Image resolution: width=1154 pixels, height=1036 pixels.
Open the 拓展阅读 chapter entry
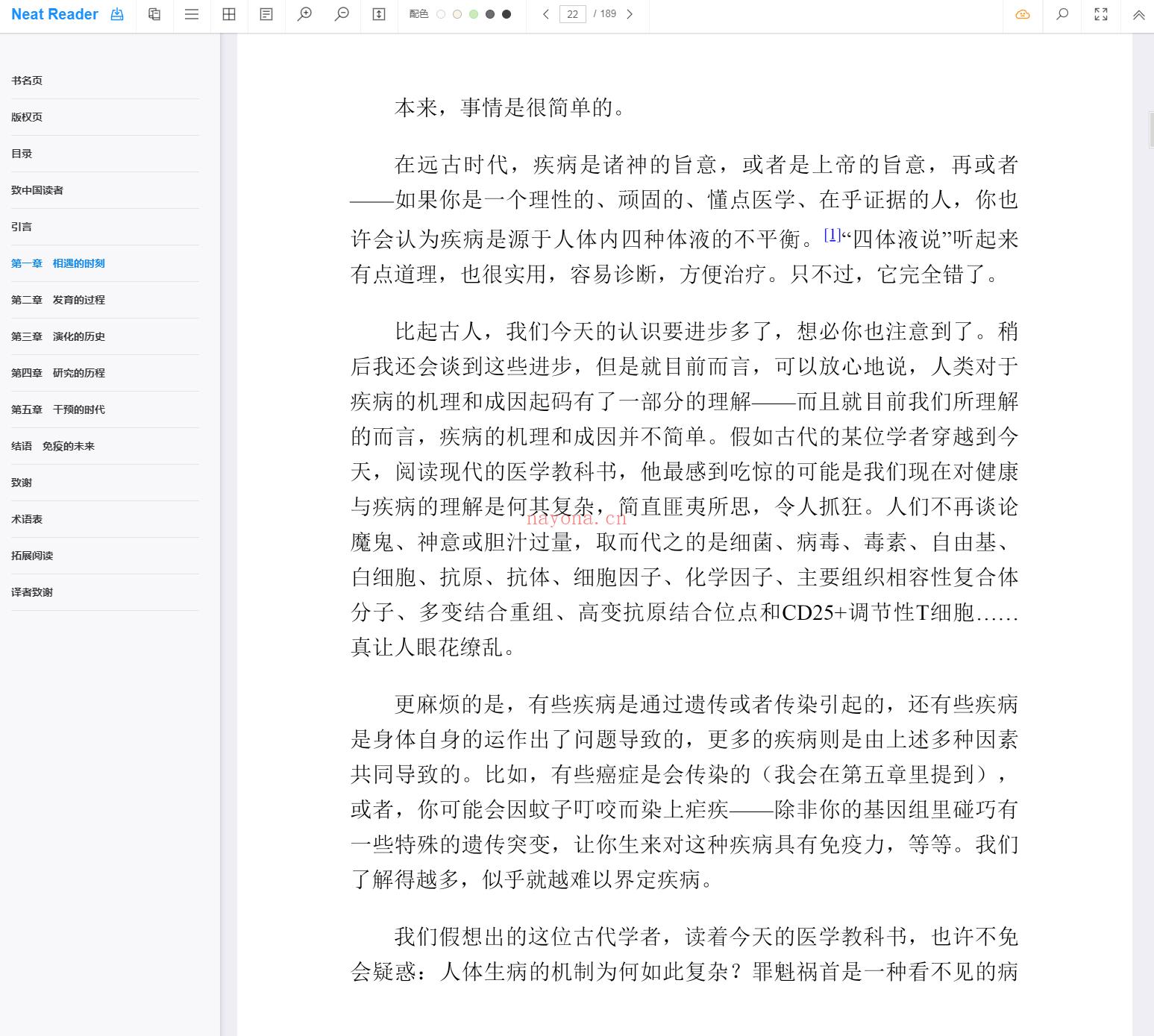pyautogui.click(x=105, y=556)
